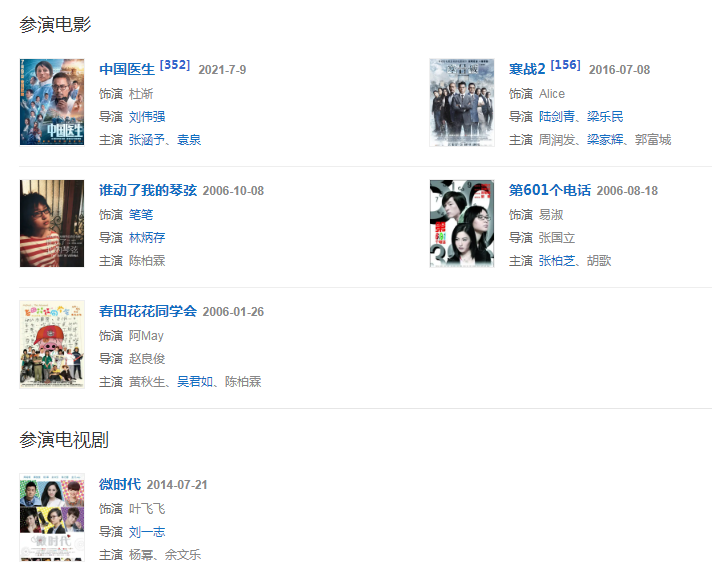The image size is (712, 569).
Task: Open the 中国医生 movie poster
Action: (52, 102)
